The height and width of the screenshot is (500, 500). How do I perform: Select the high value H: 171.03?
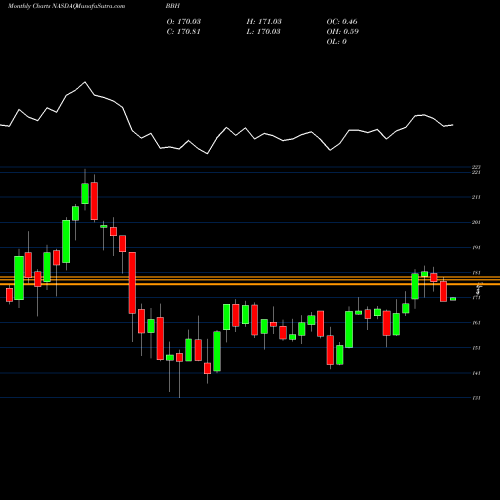[264, 21]
